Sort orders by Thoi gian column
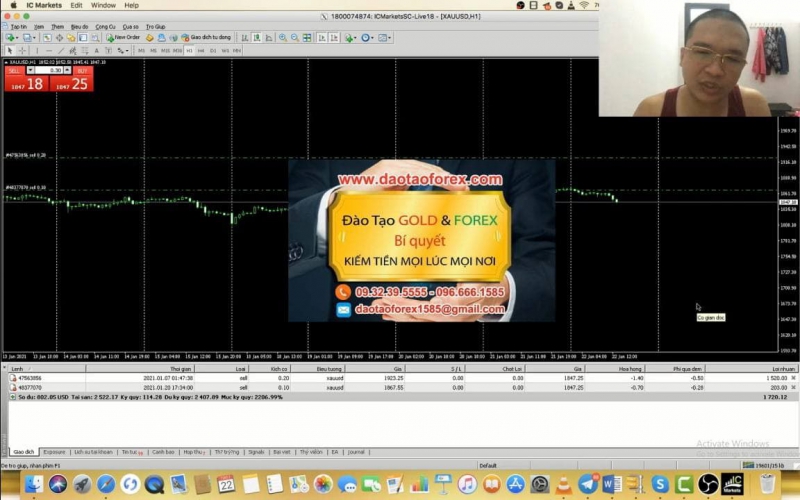 point(140,368)
